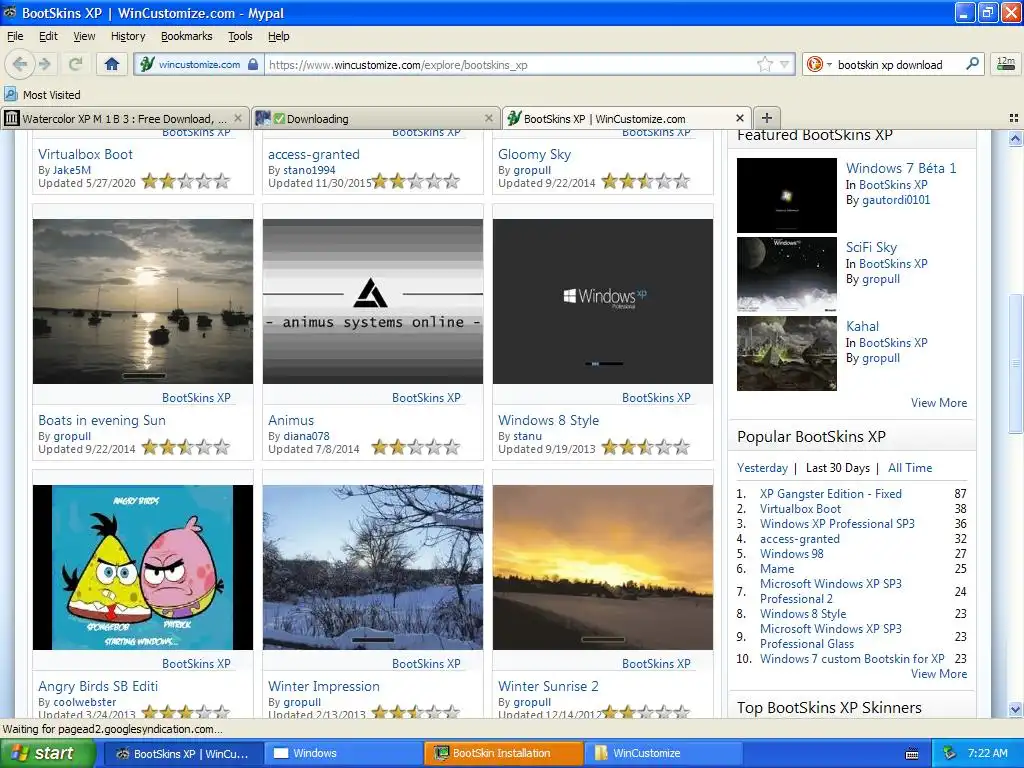The image size is (1024, 768).
Task: Open the Windows Start button
Action: [48, 753]
